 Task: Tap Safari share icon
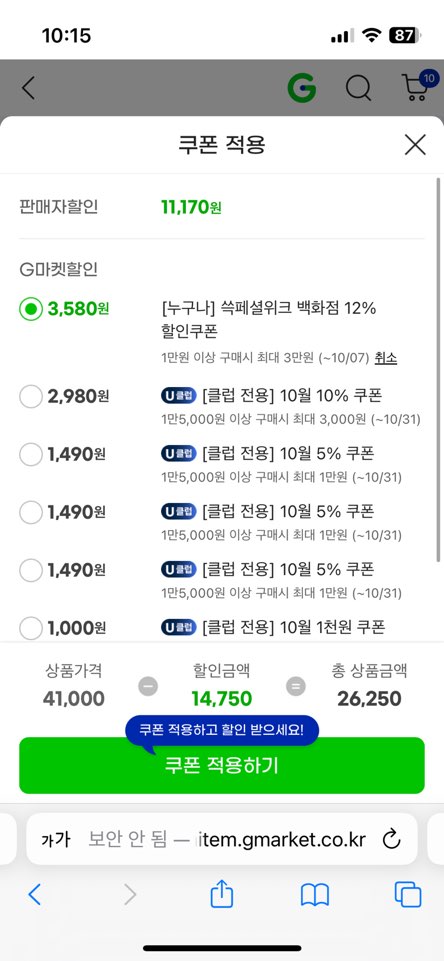(221, 894)
